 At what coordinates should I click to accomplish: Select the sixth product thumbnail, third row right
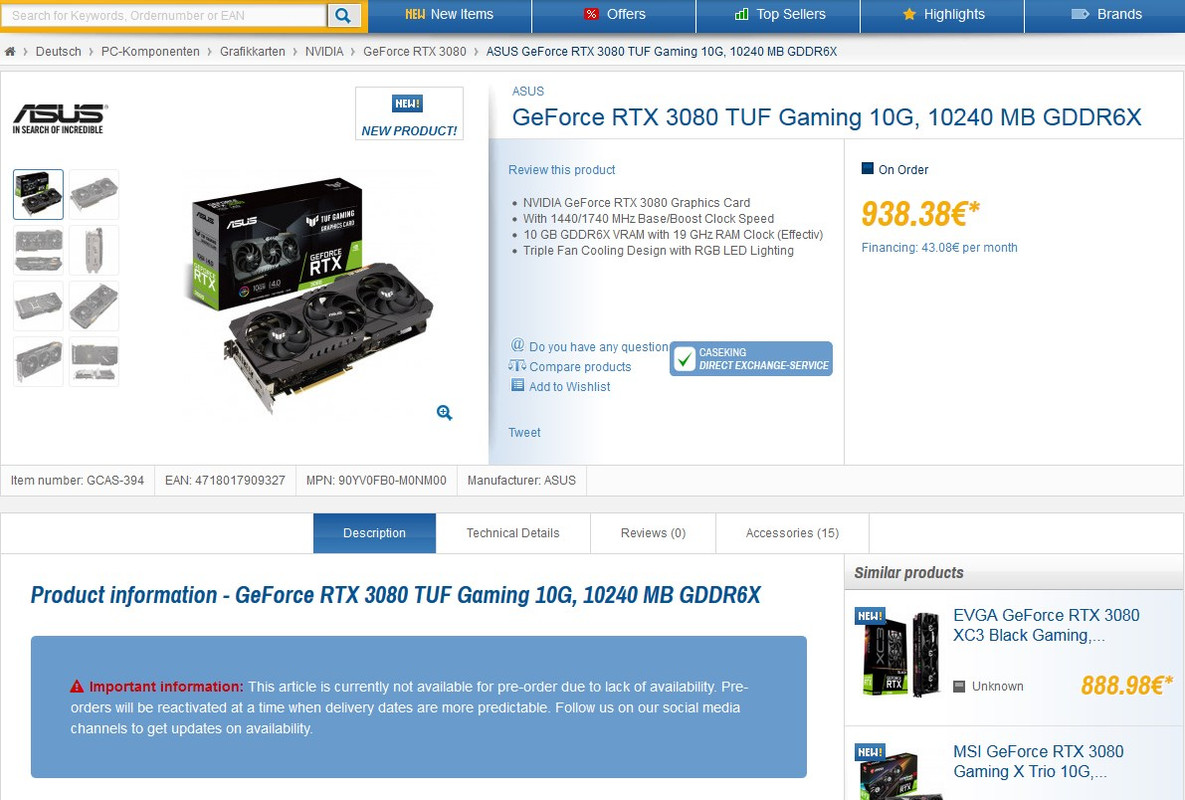click(94, 306)
